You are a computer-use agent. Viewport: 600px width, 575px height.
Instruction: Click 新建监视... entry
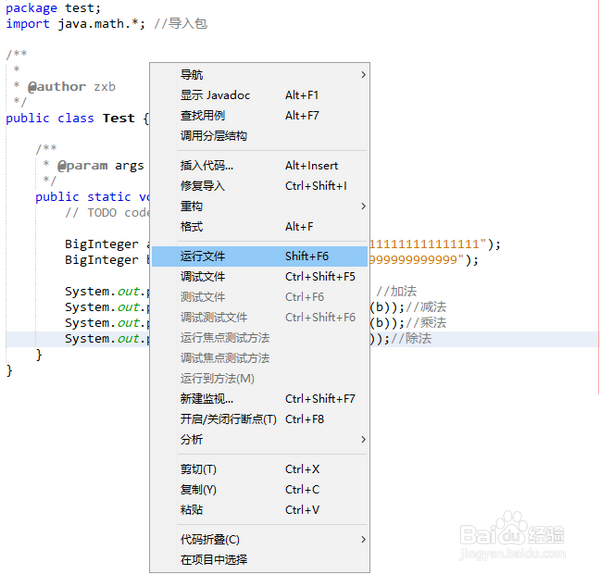coord(260,399)
